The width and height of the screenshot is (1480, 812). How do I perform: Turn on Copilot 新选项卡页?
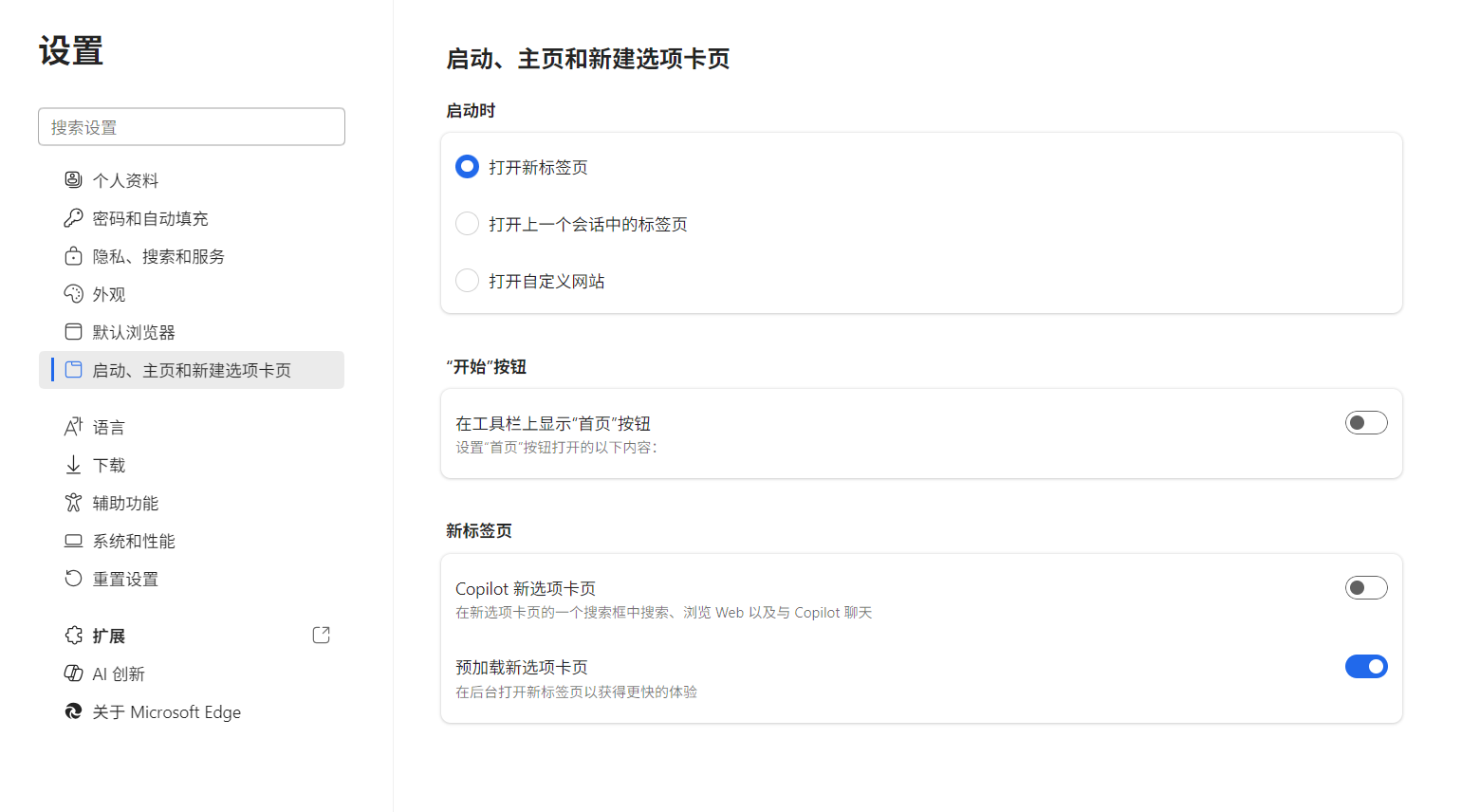click(x=1365, y=587)
